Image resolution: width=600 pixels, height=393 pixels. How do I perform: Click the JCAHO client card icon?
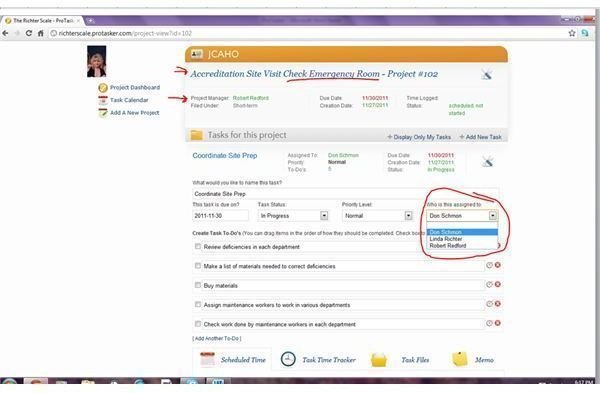(x=197, y=54)
